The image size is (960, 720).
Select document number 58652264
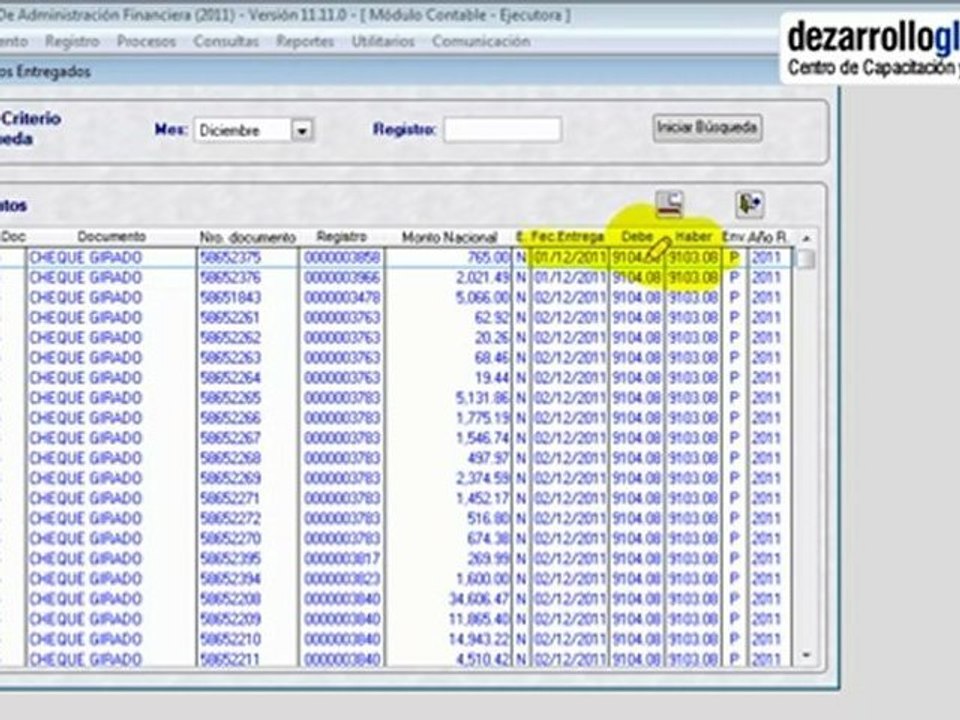[230, 378]
